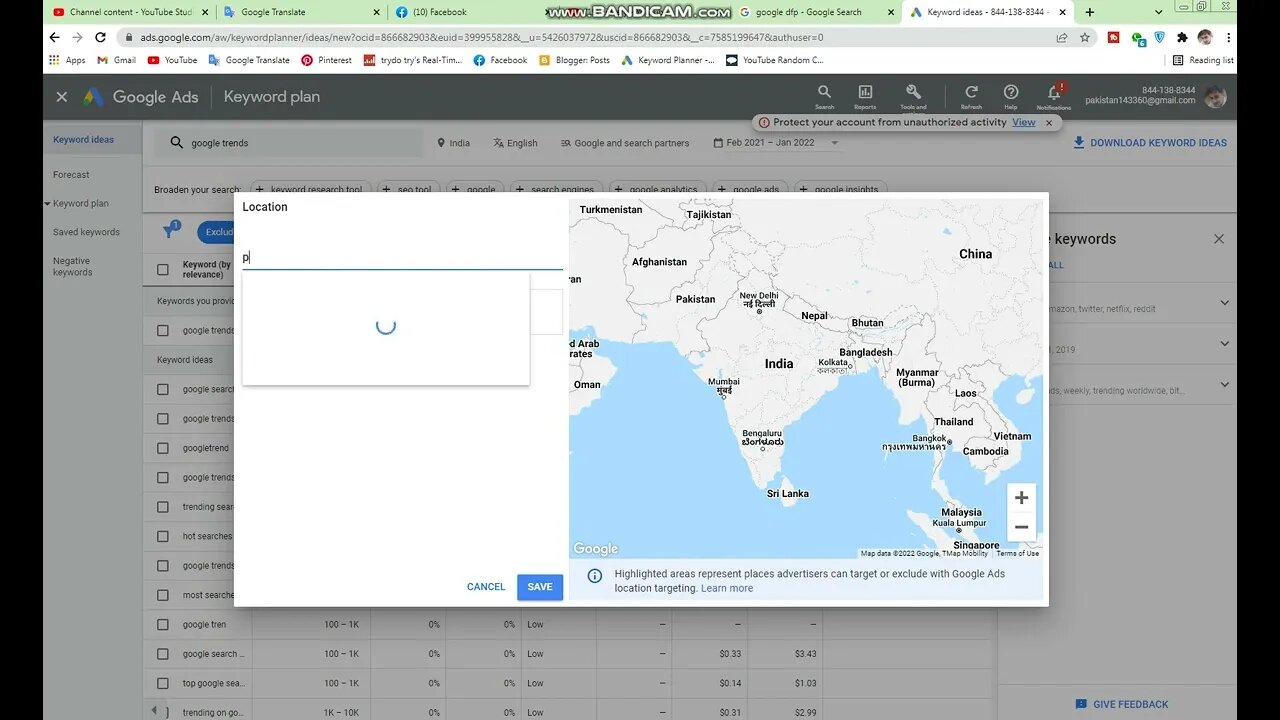1280x720 pixels.
Task: Check the google search row checkbox
Action: click(x=163, y=389)
